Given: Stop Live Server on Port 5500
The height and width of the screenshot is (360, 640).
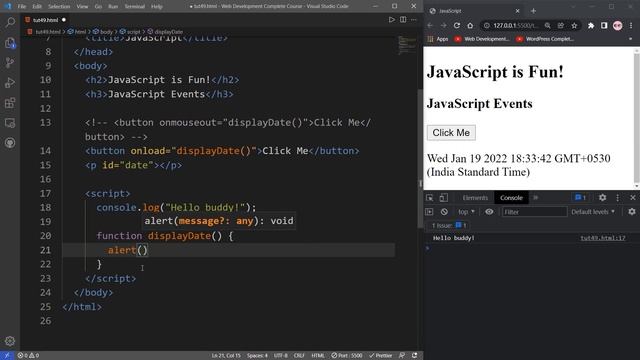Looking at the screenshot, I should click(347, 356).
